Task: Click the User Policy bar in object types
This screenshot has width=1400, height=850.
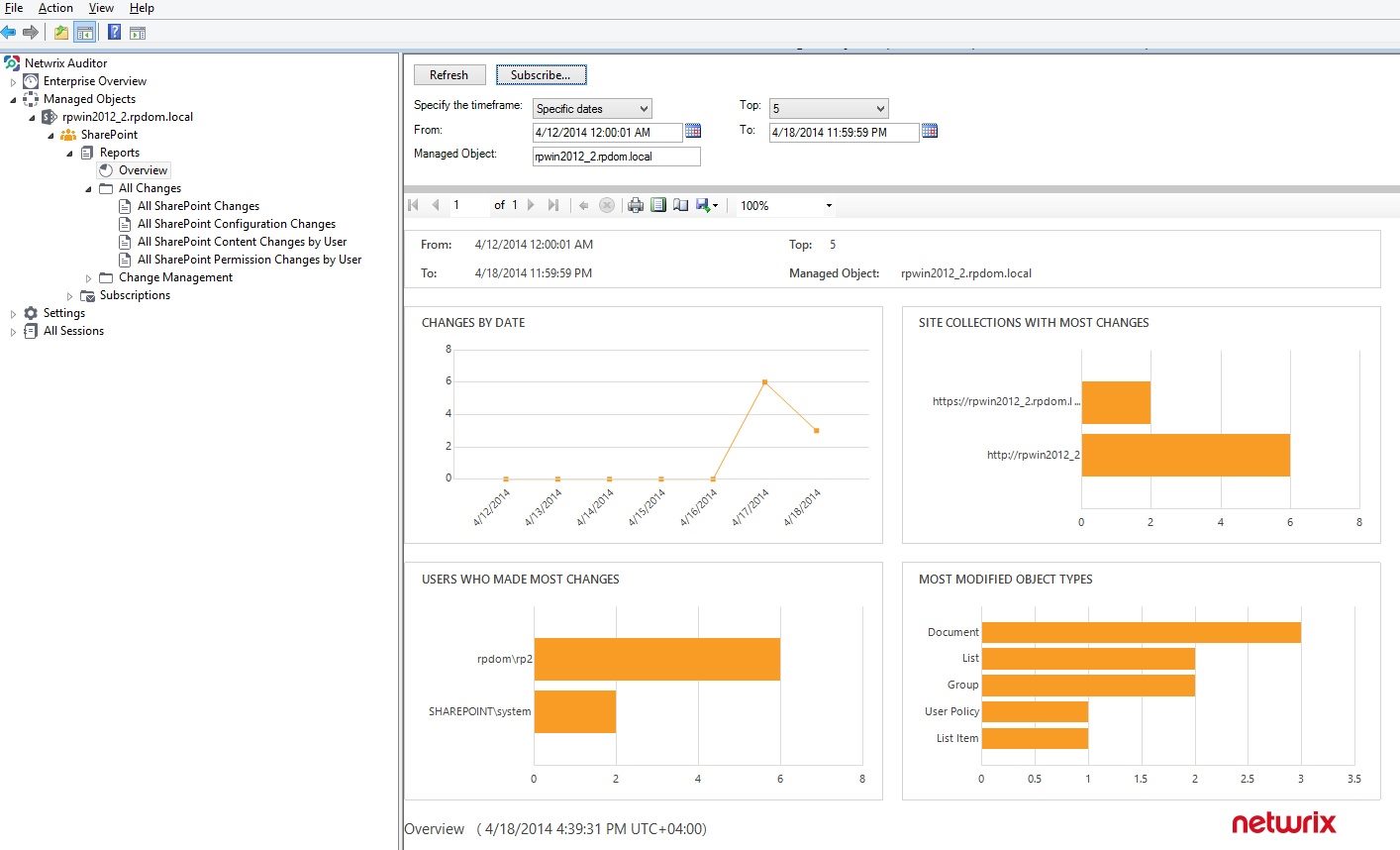Action: click(x=1035, y=711)
